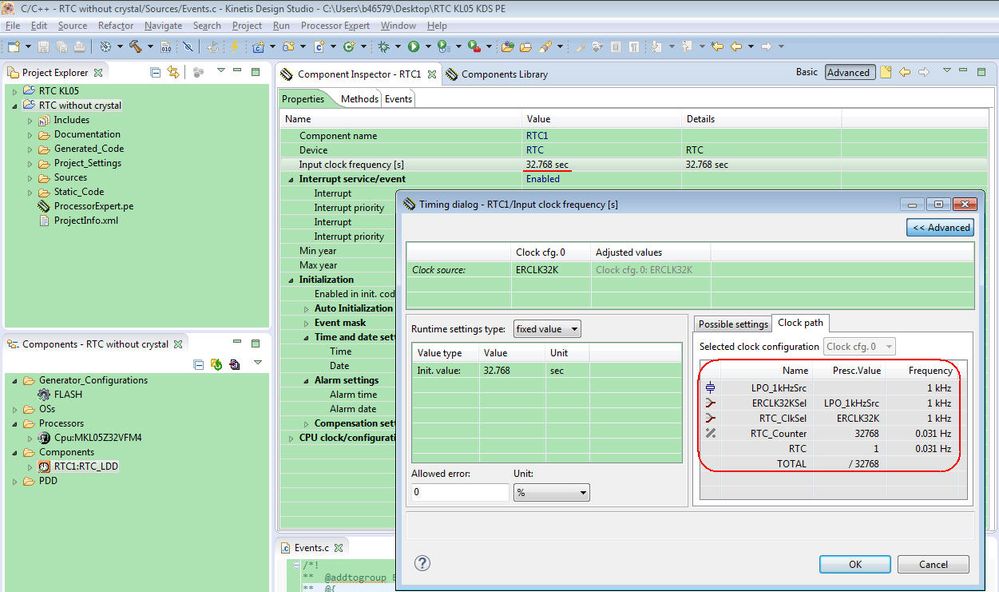Click Collapse All icon in Components view
The height and width of the screenshot is (592, 999).
(x=198, y=365)
